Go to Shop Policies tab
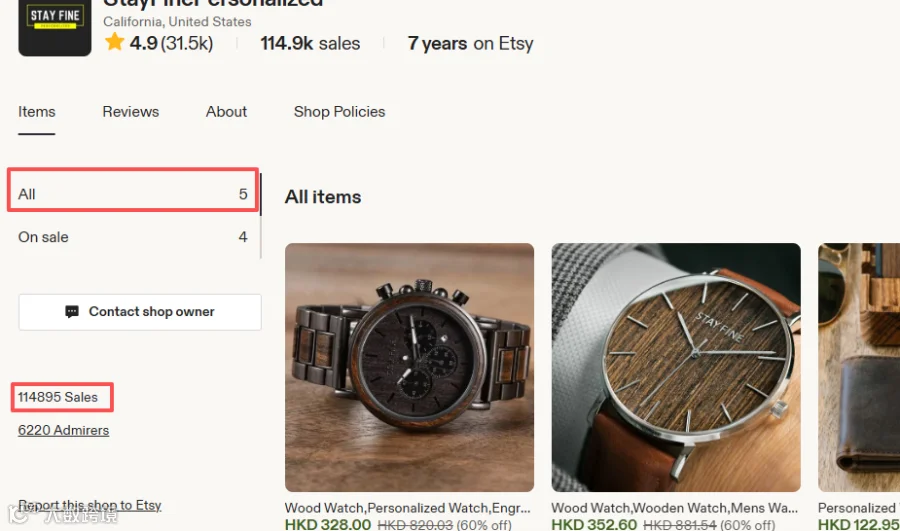Screen dimensions: 900x531 click(339, 112)
